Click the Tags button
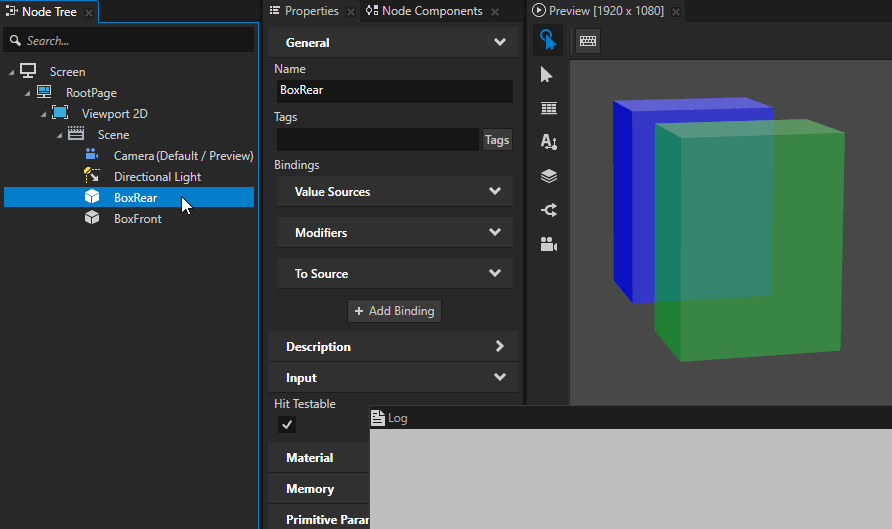Viewport: 892px width, 529px height. tap(497, 140)
